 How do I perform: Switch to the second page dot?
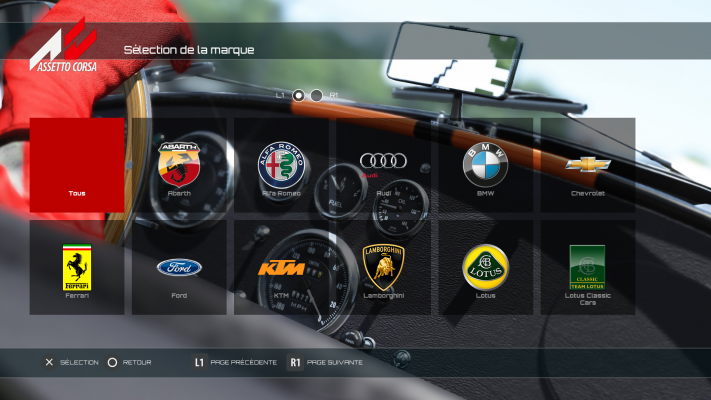pos(317,96)
